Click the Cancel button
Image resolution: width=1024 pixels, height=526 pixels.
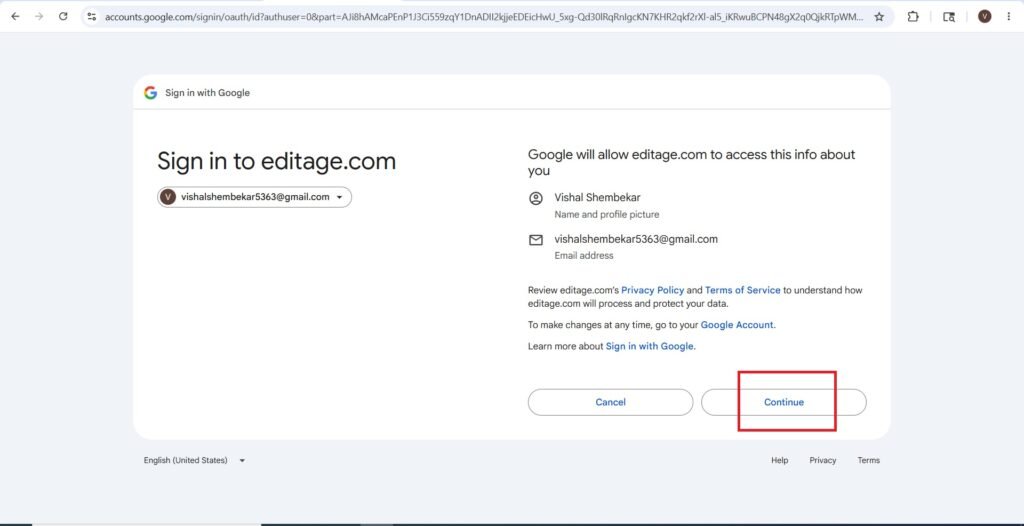click(610, 402)
